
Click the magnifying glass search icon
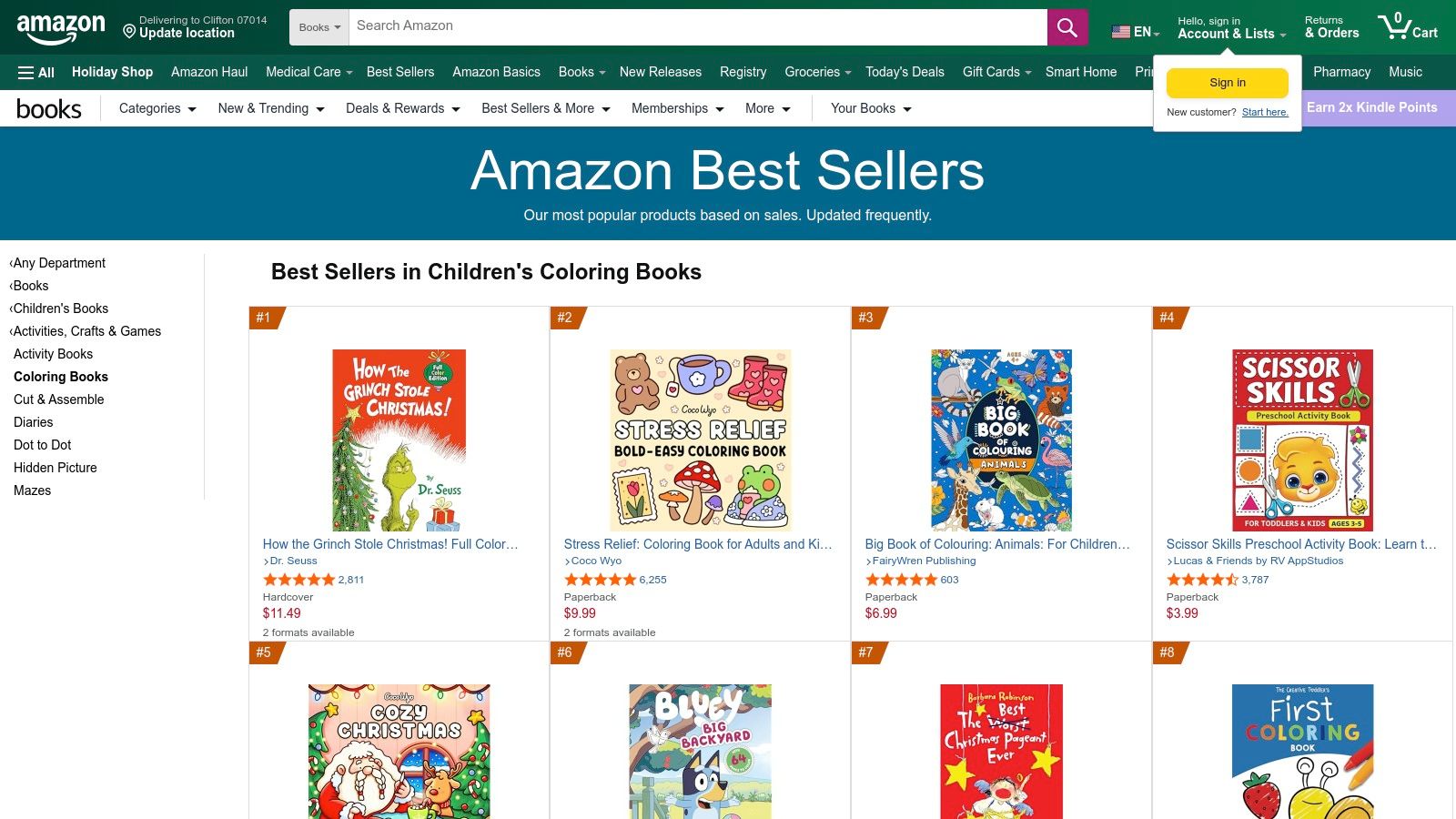[x=1067, y=26]
